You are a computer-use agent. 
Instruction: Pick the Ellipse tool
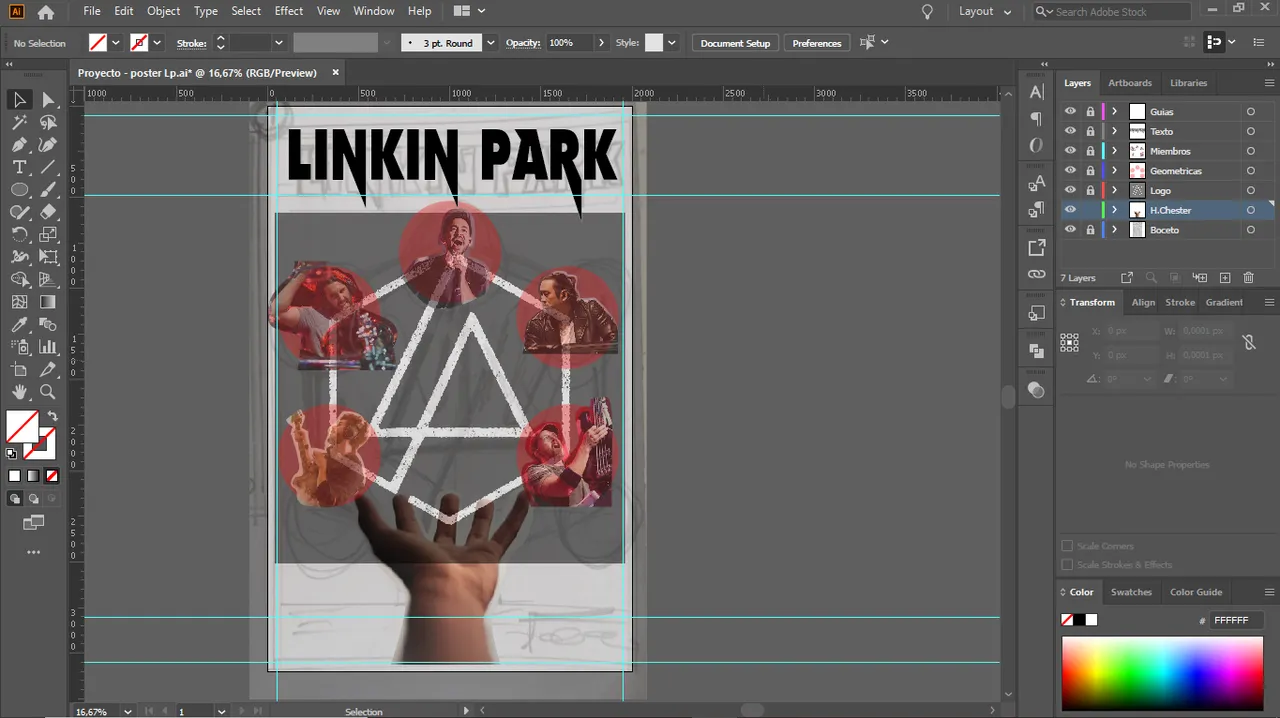(x=19, y=190)
